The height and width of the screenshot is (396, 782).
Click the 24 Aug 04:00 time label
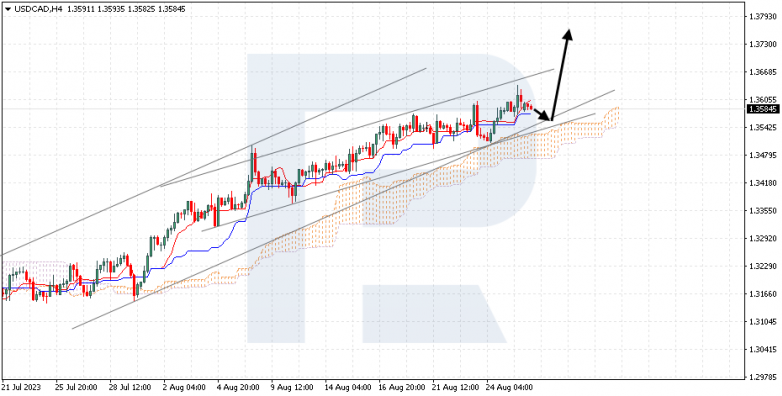tap(509, 388)
